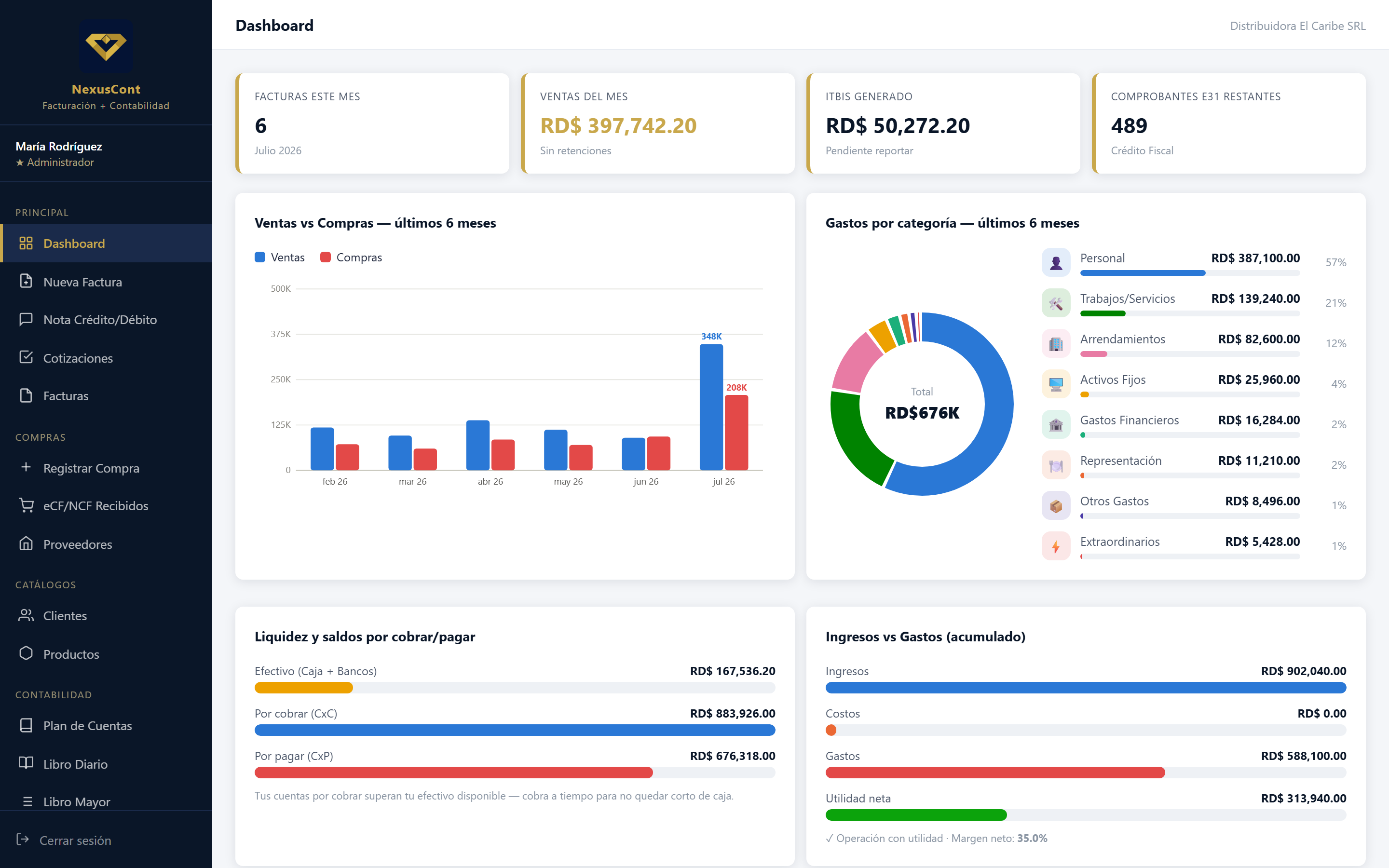The width and height of the screenshot is (1389, 868).
Task: Click the eCF/NCF Recibidos cart icon
Action: coord(26,505)
